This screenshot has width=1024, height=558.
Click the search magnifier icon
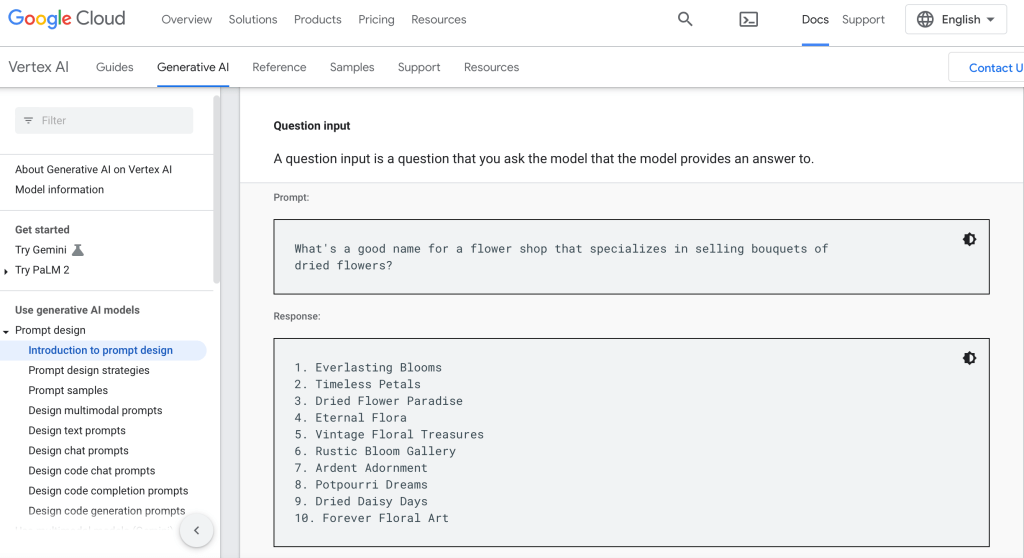pyautogui.click(x=685, y=19)
